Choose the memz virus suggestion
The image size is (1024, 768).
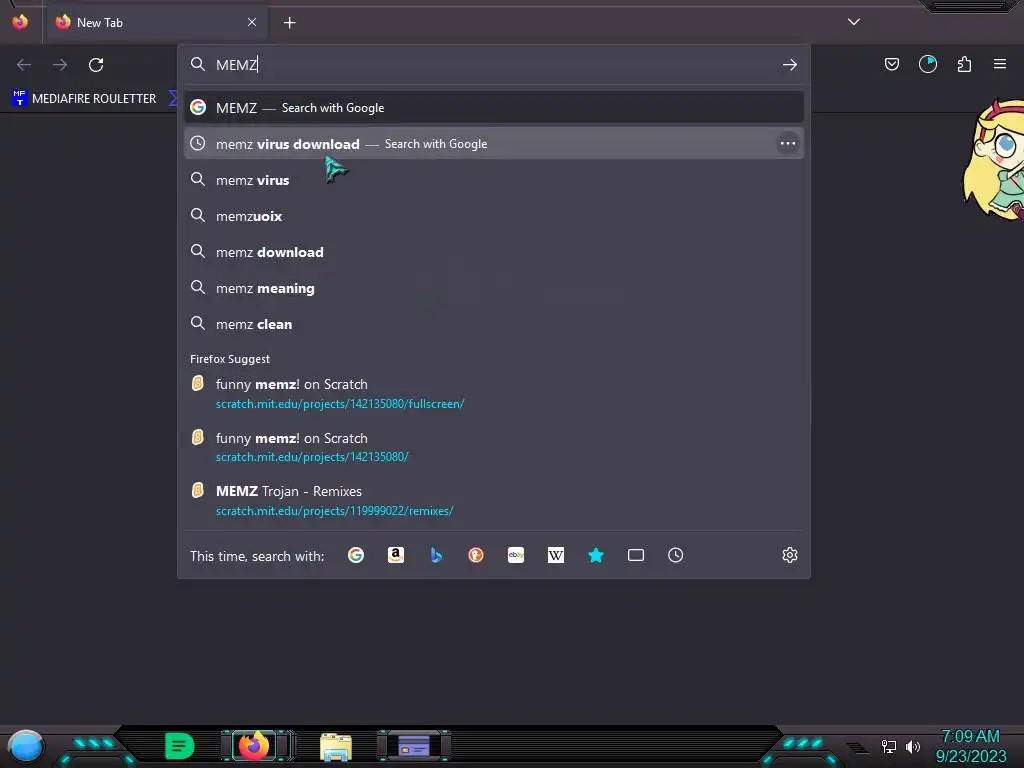click(494, 180)
